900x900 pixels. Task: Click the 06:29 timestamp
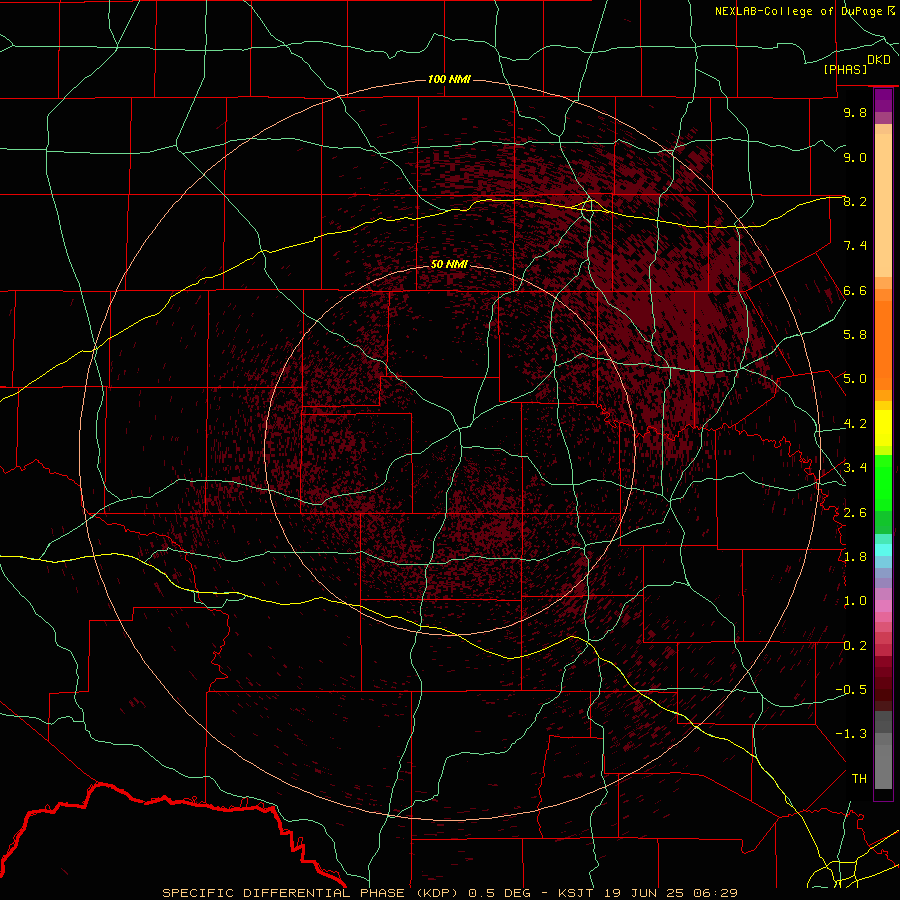pyautogui.click(x=714, y=893)
